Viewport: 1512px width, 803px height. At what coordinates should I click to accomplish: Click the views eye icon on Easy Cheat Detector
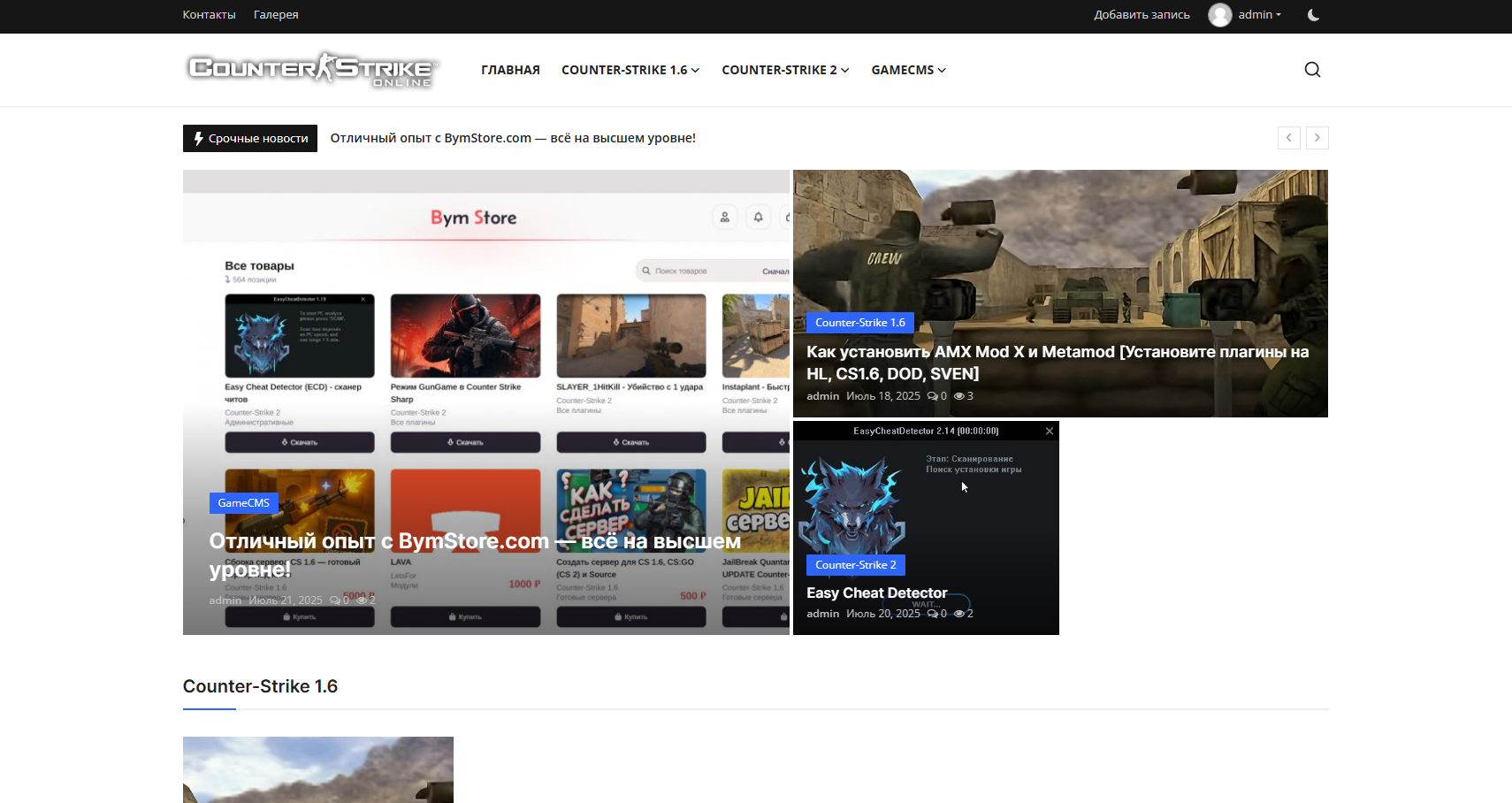tap(958, 614)
